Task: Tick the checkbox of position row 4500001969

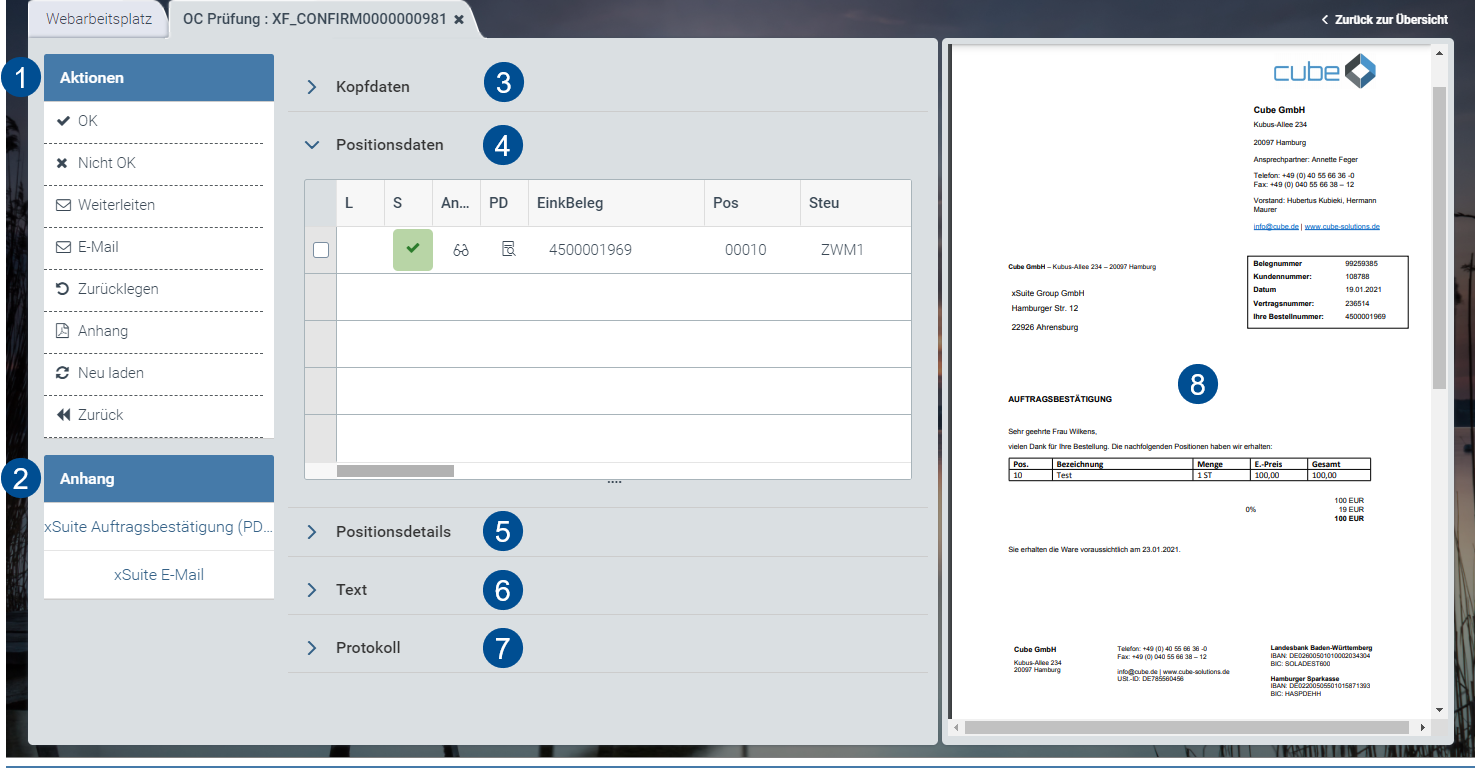Action: coord(320,250)
